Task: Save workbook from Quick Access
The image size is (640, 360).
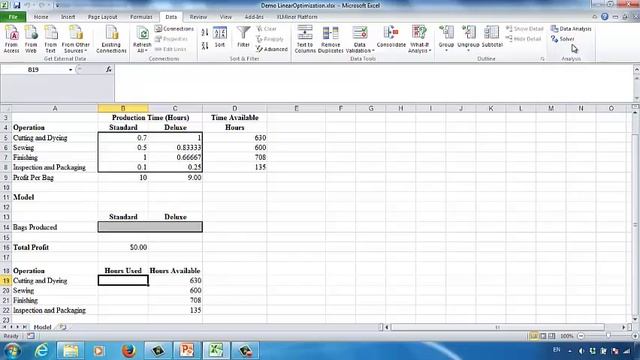Action: point(17,5)
